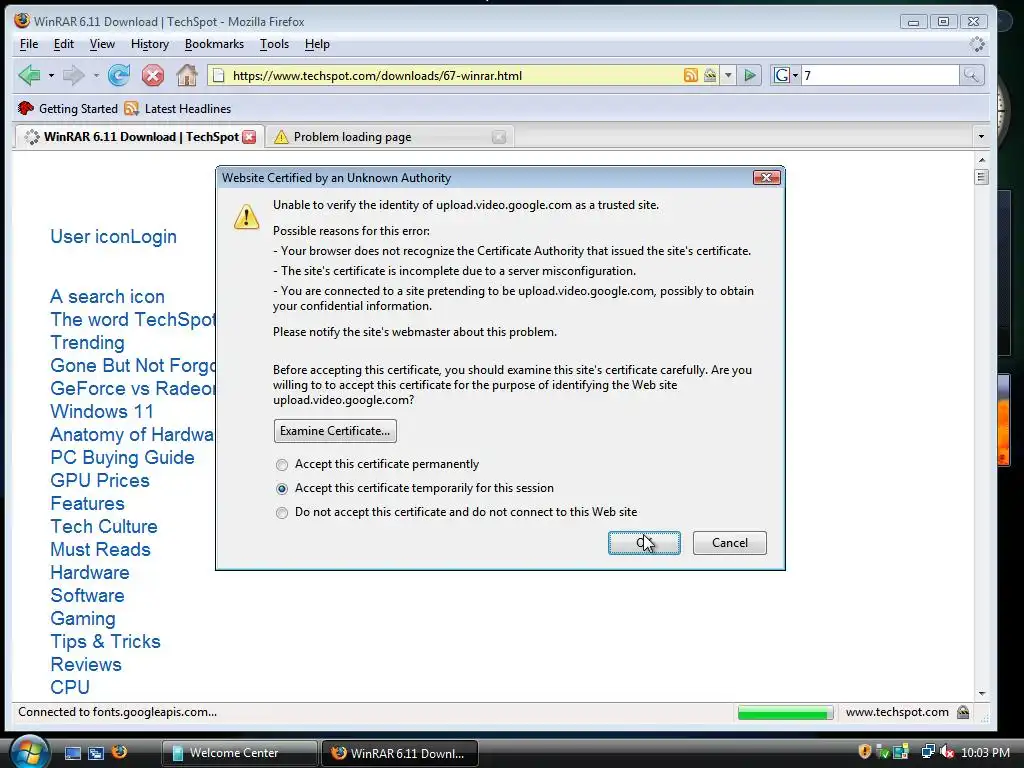Reload the current page

coord(119,75)
